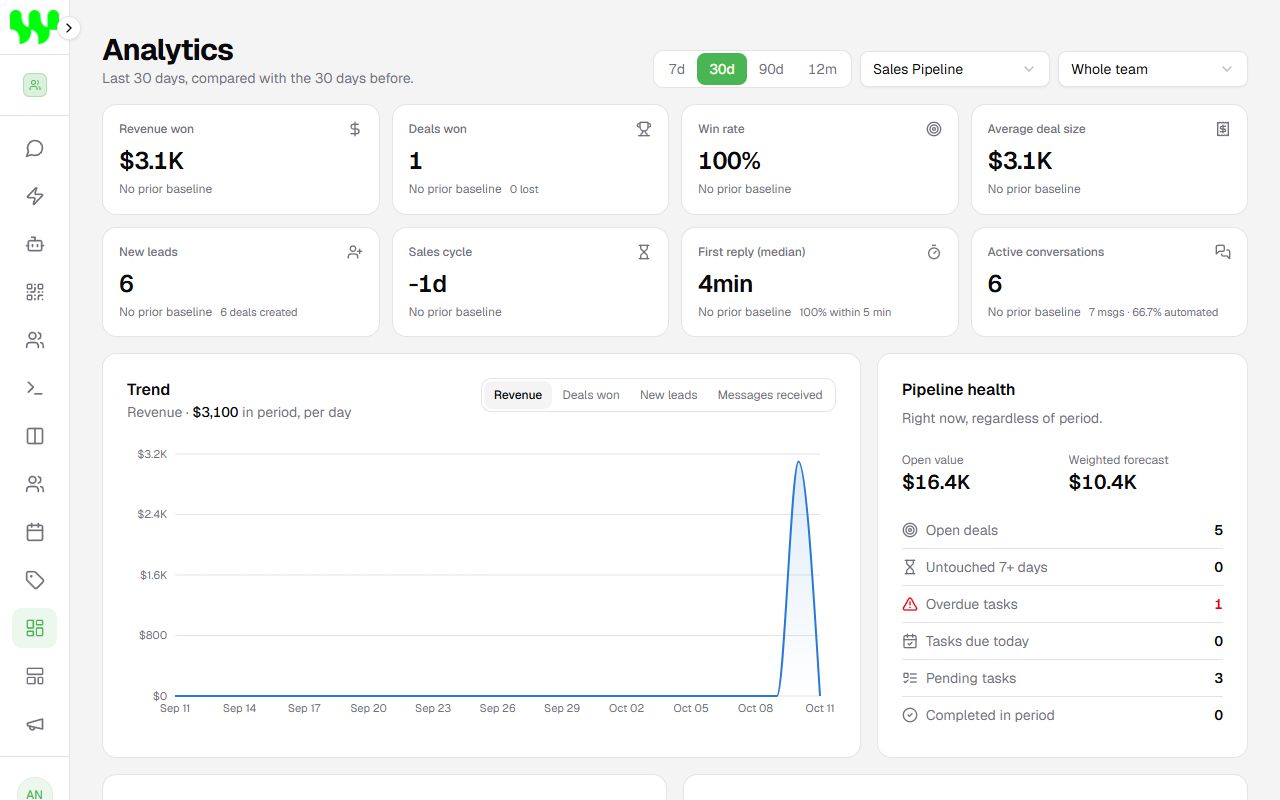Click the $10.4K weighted forecast figure
1280x800 pixels.
tap(1103, 482)
